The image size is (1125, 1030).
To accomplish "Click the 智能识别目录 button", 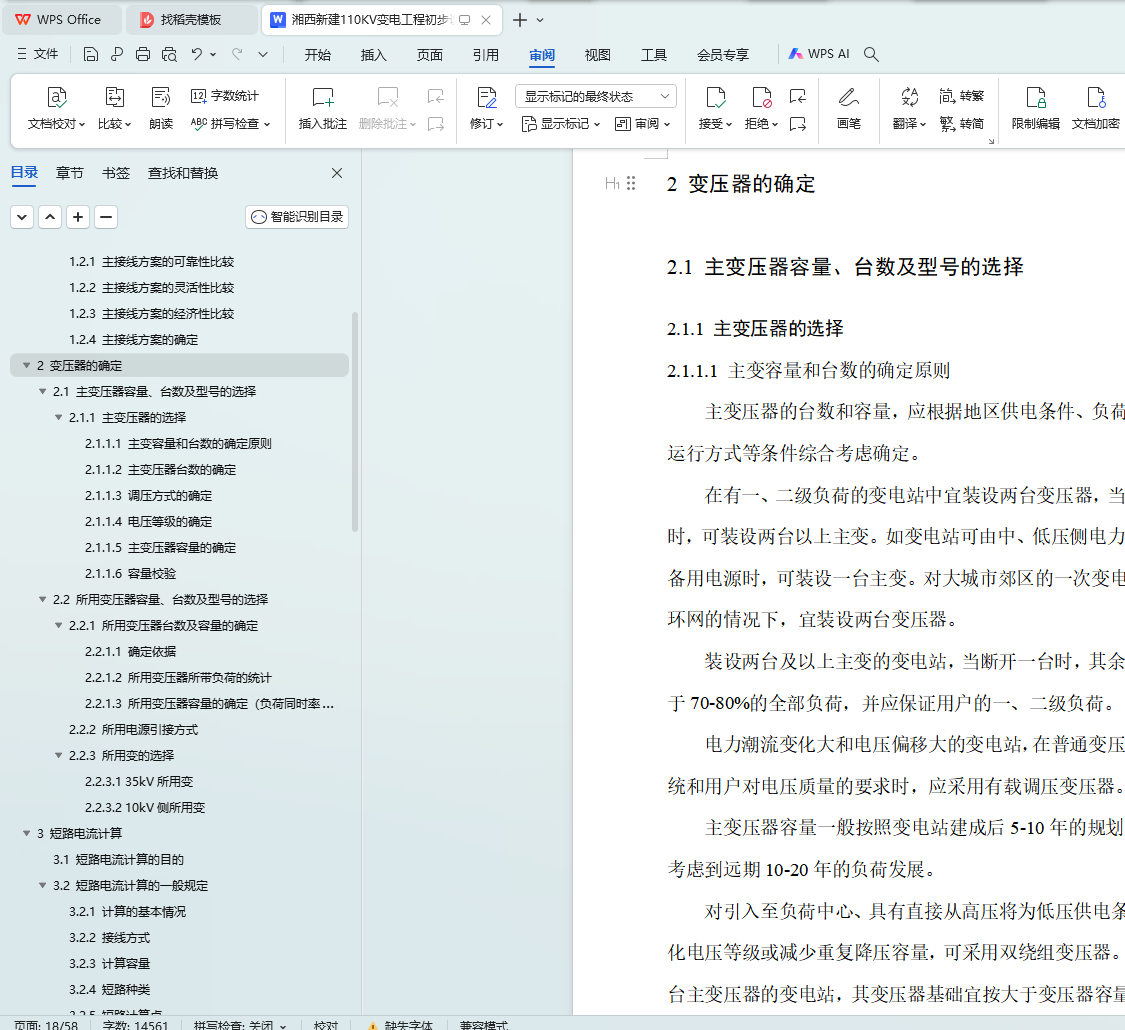I will click(x=297, y=217).
